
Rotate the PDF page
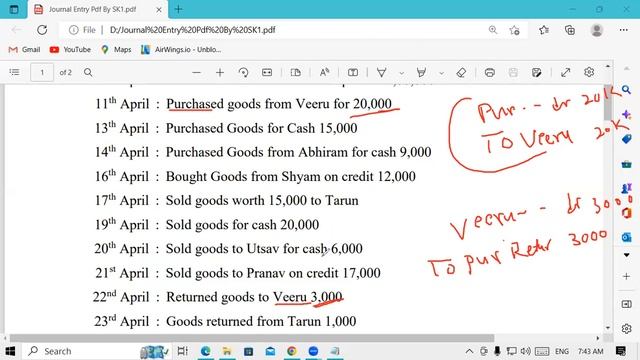coord(243,73)
